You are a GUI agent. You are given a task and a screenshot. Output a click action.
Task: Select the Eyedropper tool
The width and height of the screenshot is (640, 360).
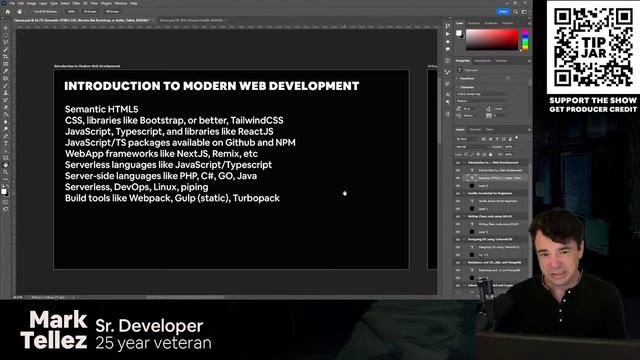click(x=5, y=71)
